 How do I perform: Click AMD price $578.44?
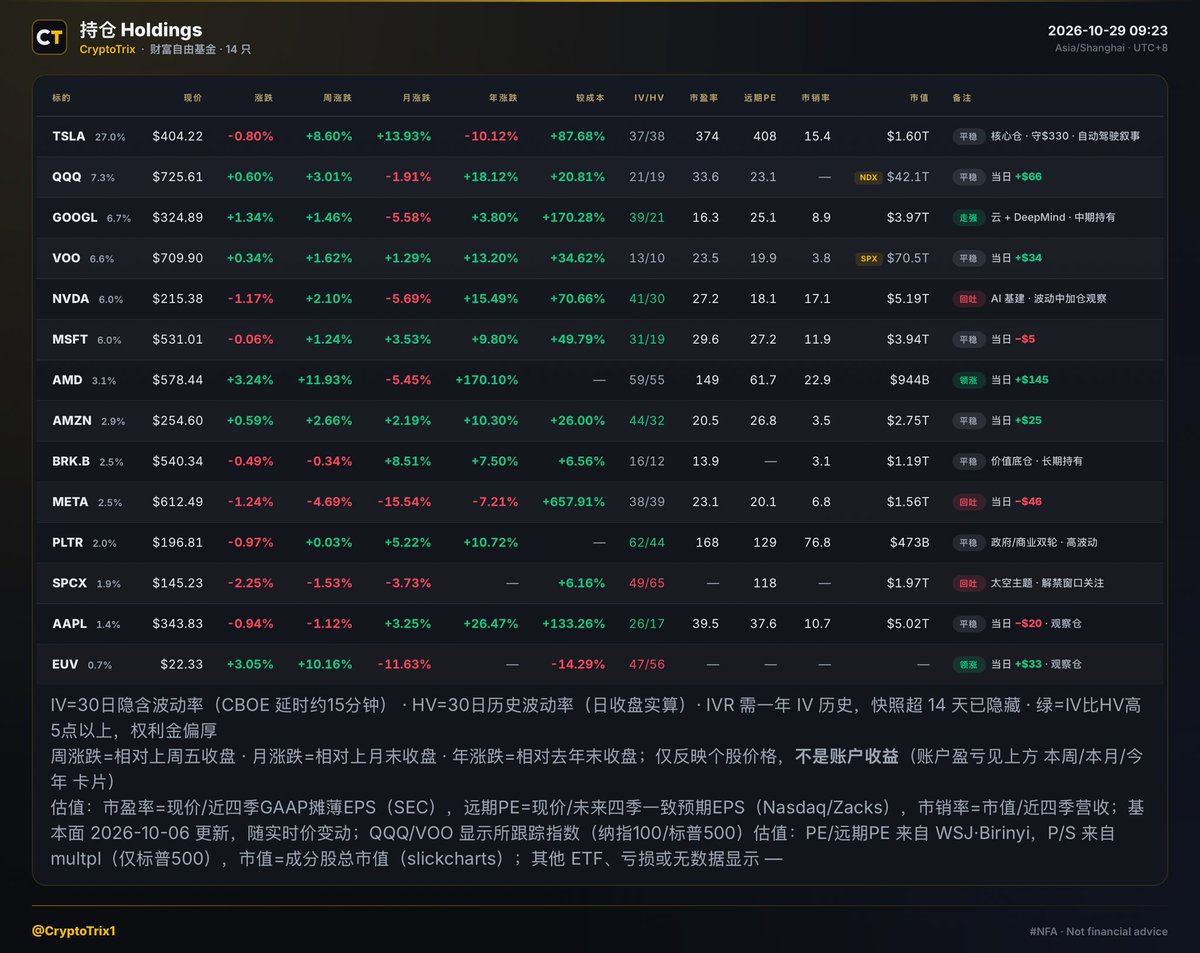tap(178, 380)
